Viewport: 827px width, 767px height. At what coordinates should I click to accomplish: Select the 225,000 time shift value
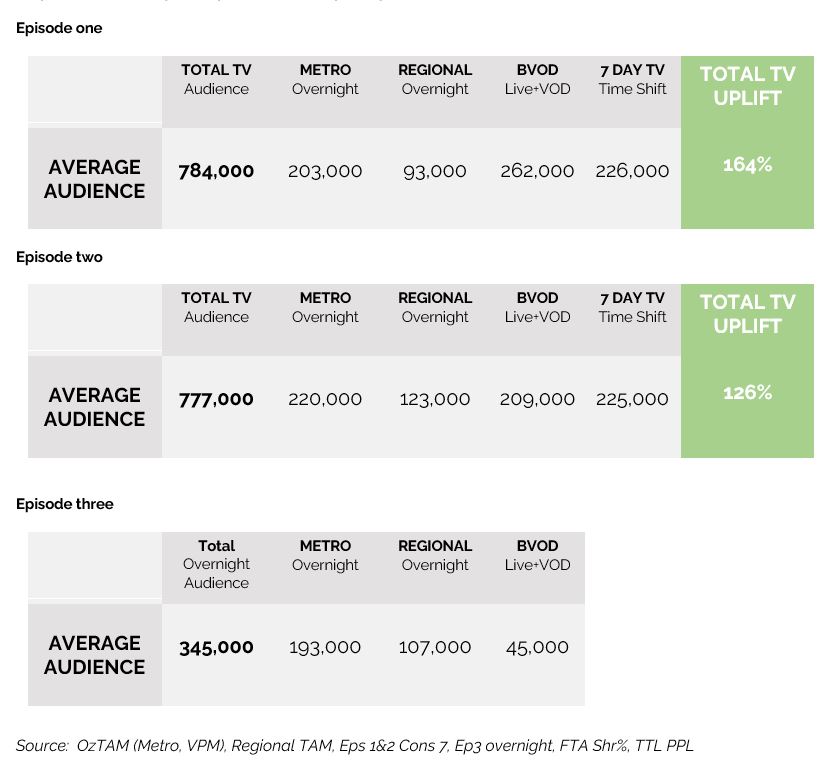(632, 399)
